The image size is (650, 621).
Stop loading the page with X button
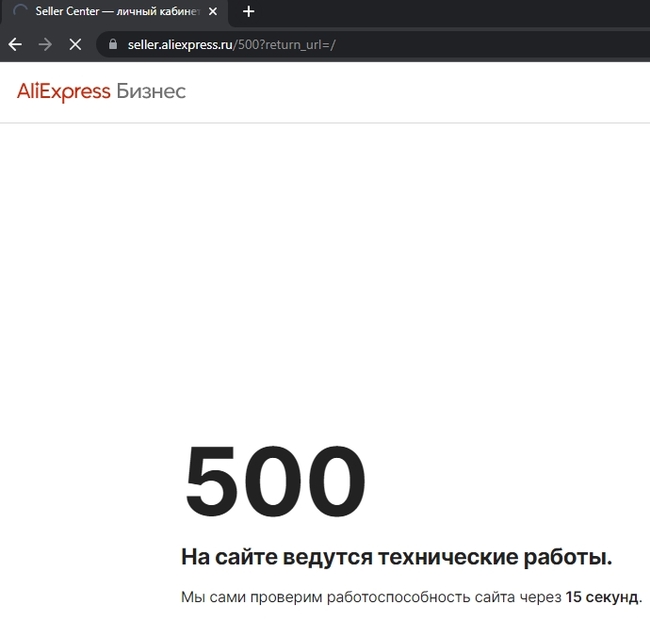click(x=75, y=44)
